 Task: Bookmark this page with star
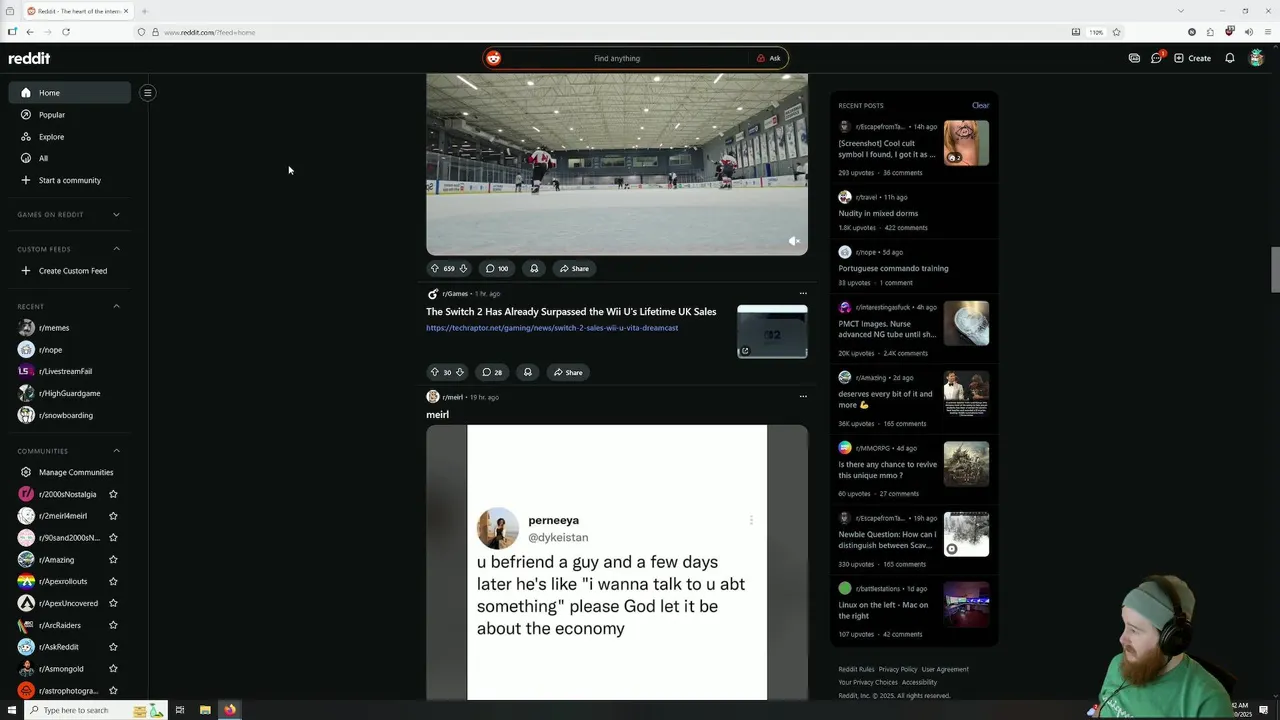(1117, 32)
